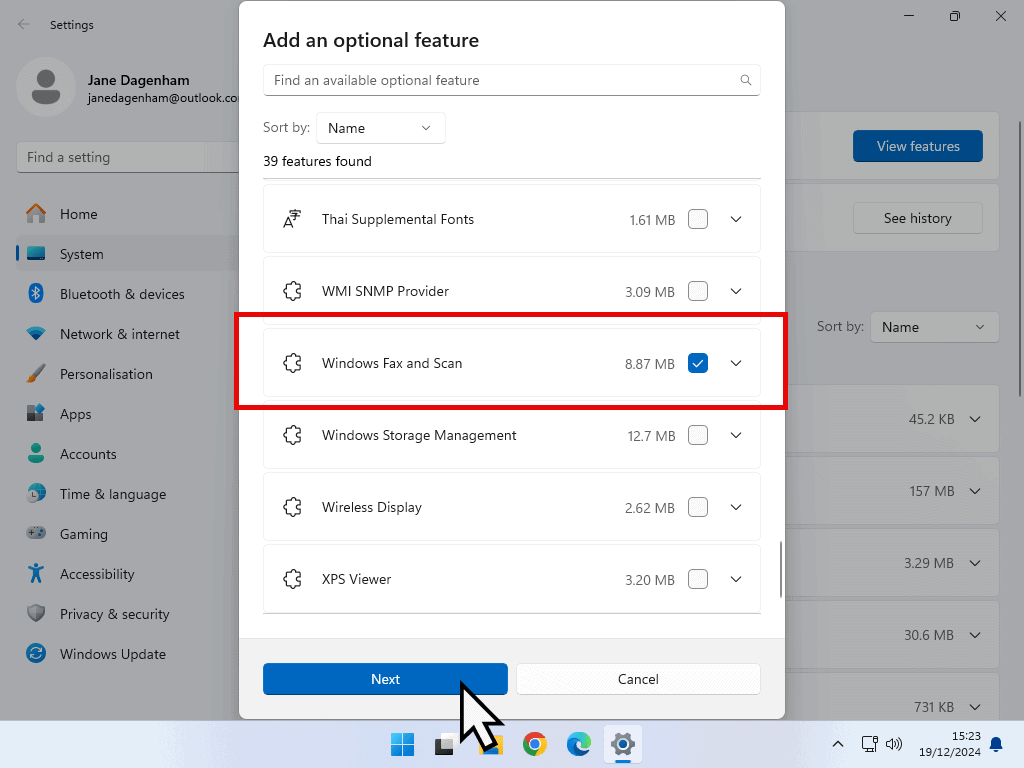
Task: Click the Cancel button
Action: coord(638,679)
